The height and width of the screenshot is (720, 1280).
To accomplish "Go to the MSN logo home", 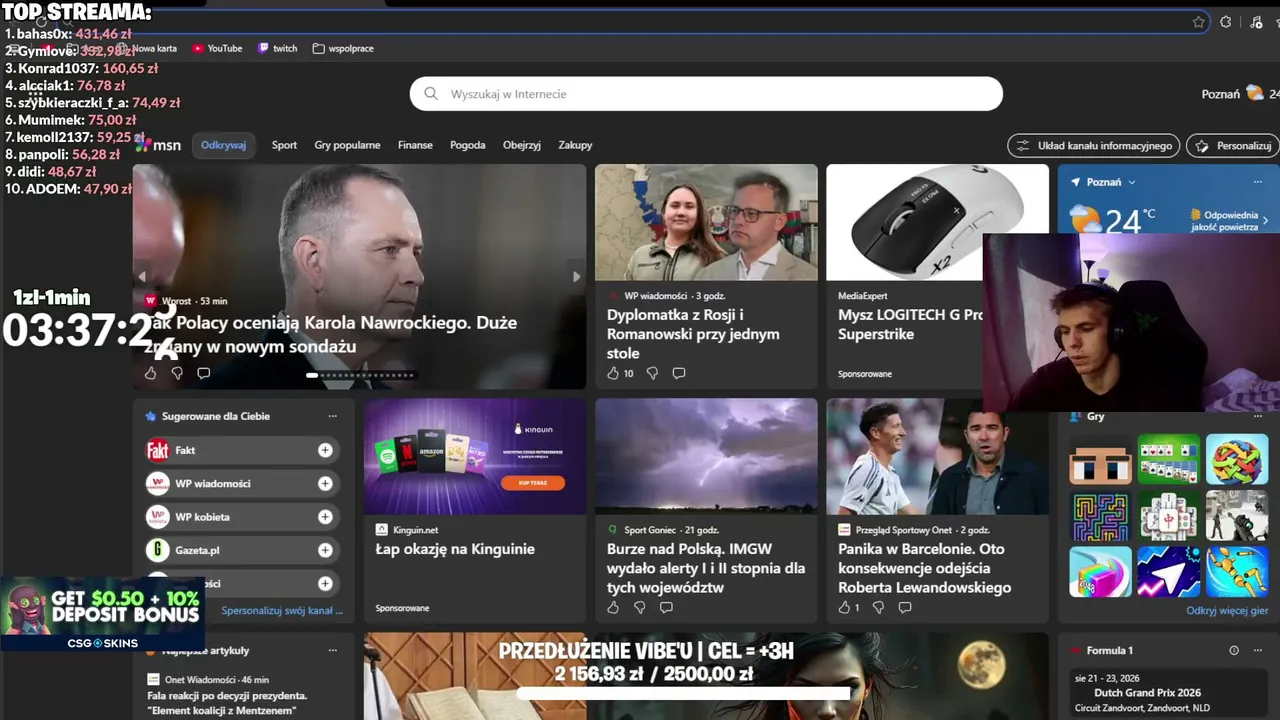I will click(x=159, y=145).
